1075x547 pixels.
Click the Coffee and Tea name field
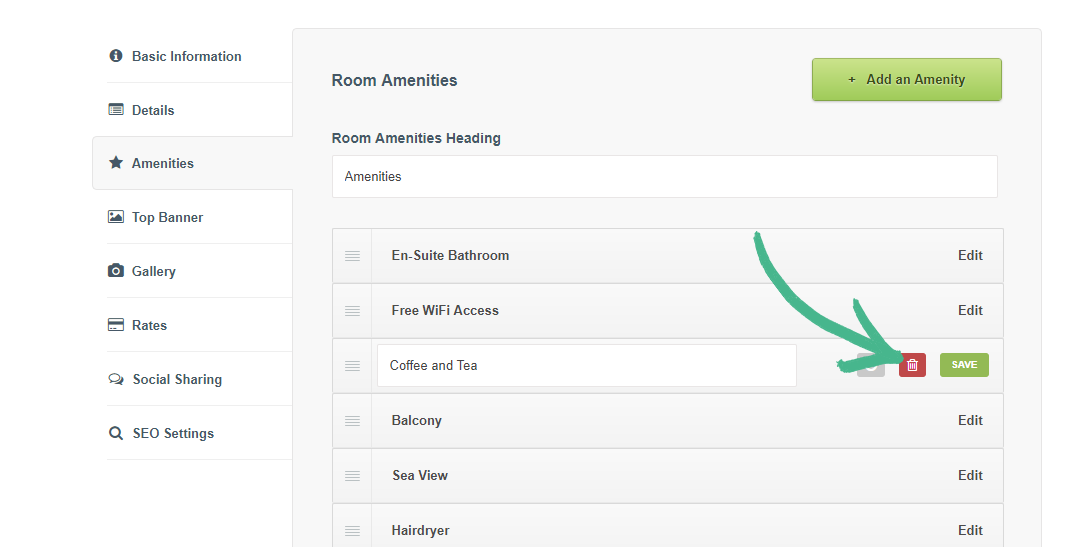[586, 366]
